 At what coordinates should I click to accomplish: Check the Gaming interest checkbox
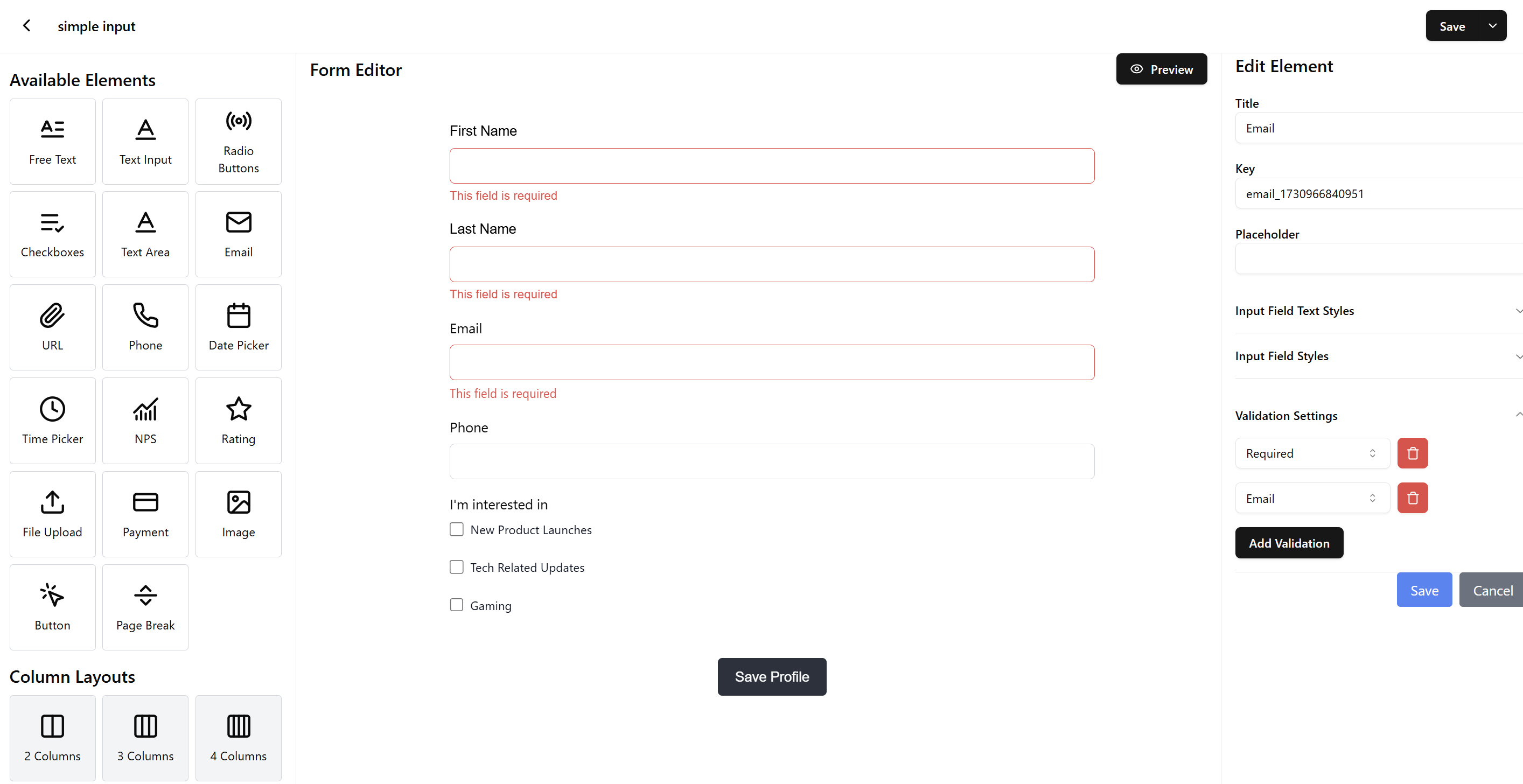456,604
